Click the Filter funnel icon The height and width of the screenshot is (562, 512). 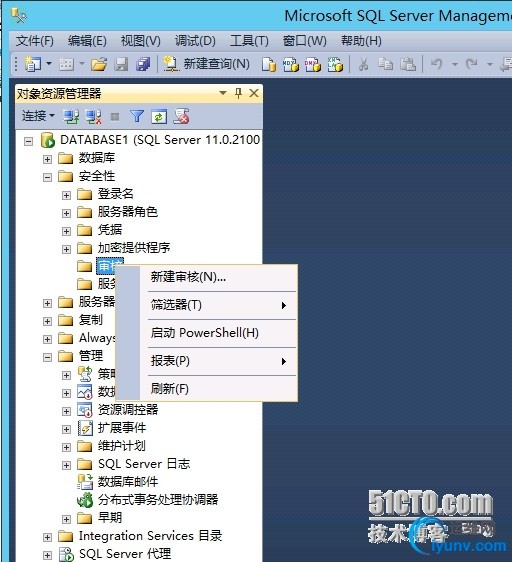pyautogui.click(x=137, y=116)
